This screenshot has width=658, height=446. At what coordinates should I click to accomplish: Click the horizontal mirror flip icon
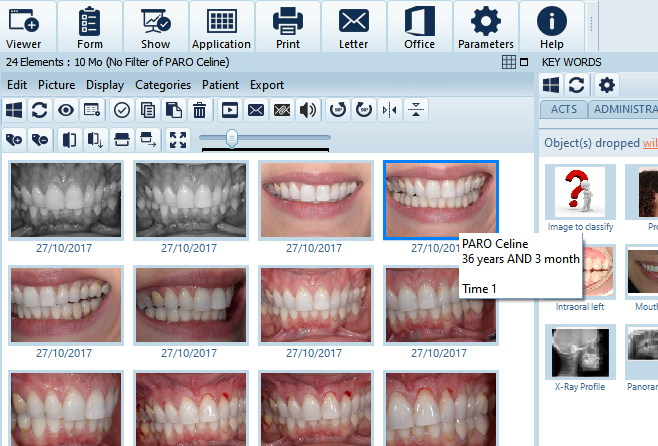(x=391, y=110)
